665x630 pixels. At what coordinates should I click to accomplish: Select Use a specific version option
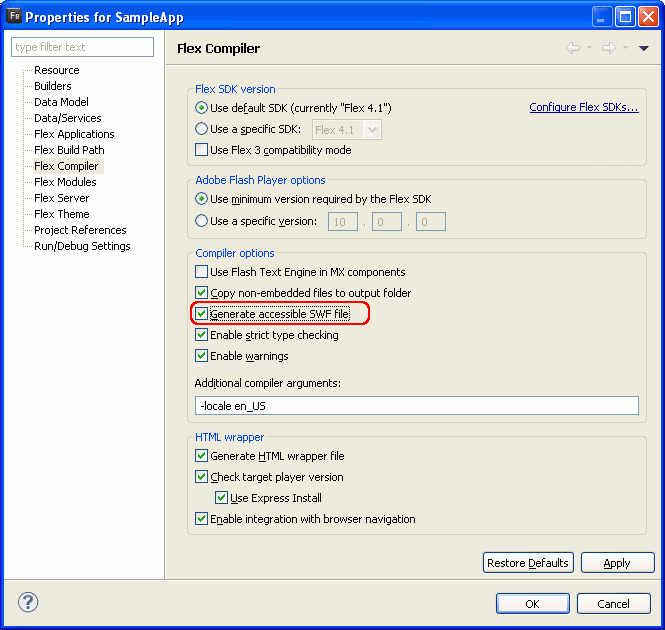(x=201, y=221)
